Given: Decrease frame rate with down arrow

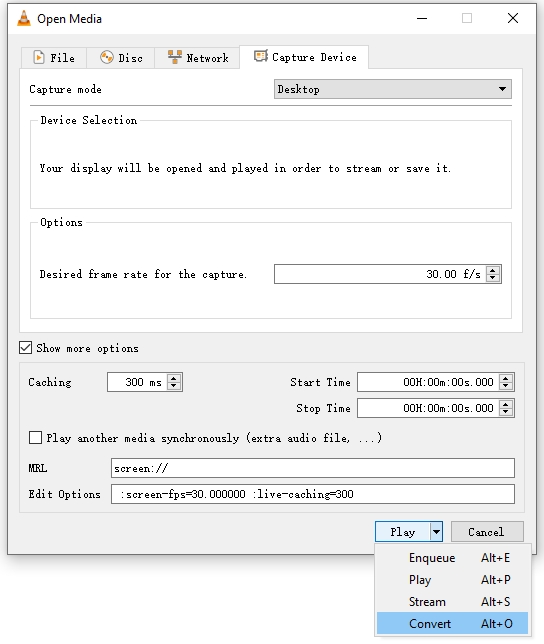Looking at the screenshot, I should coord(493,278).
